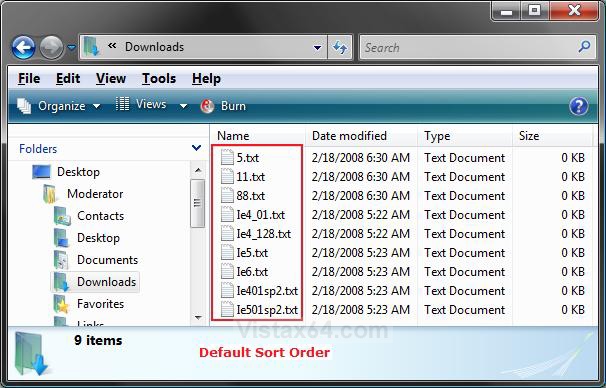Select the top Desktop tree item

pyautogui.click(x=78, y=172)
